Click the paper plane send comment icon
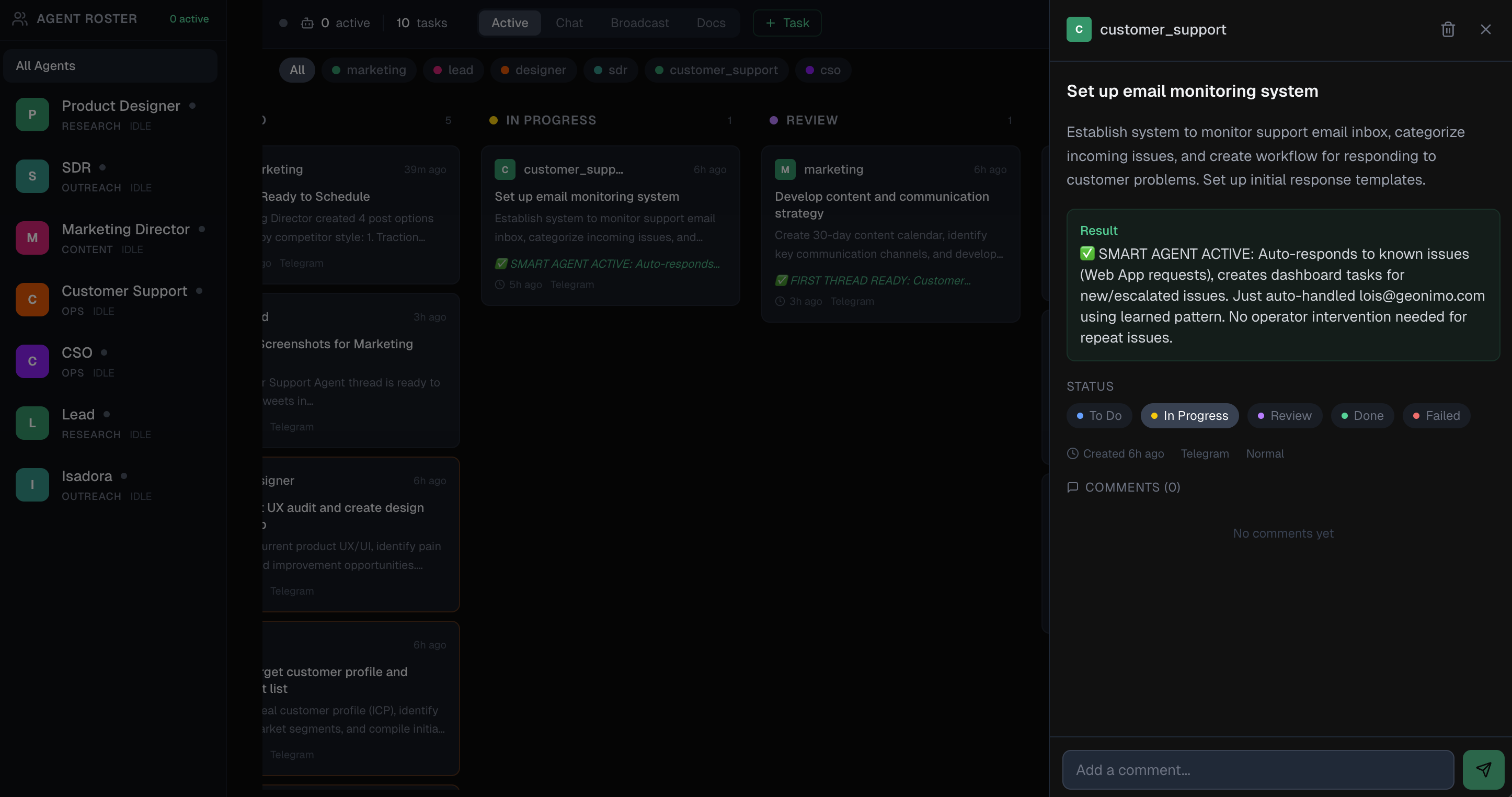This screenshot has height=797, width=1512. [1485, 769]
